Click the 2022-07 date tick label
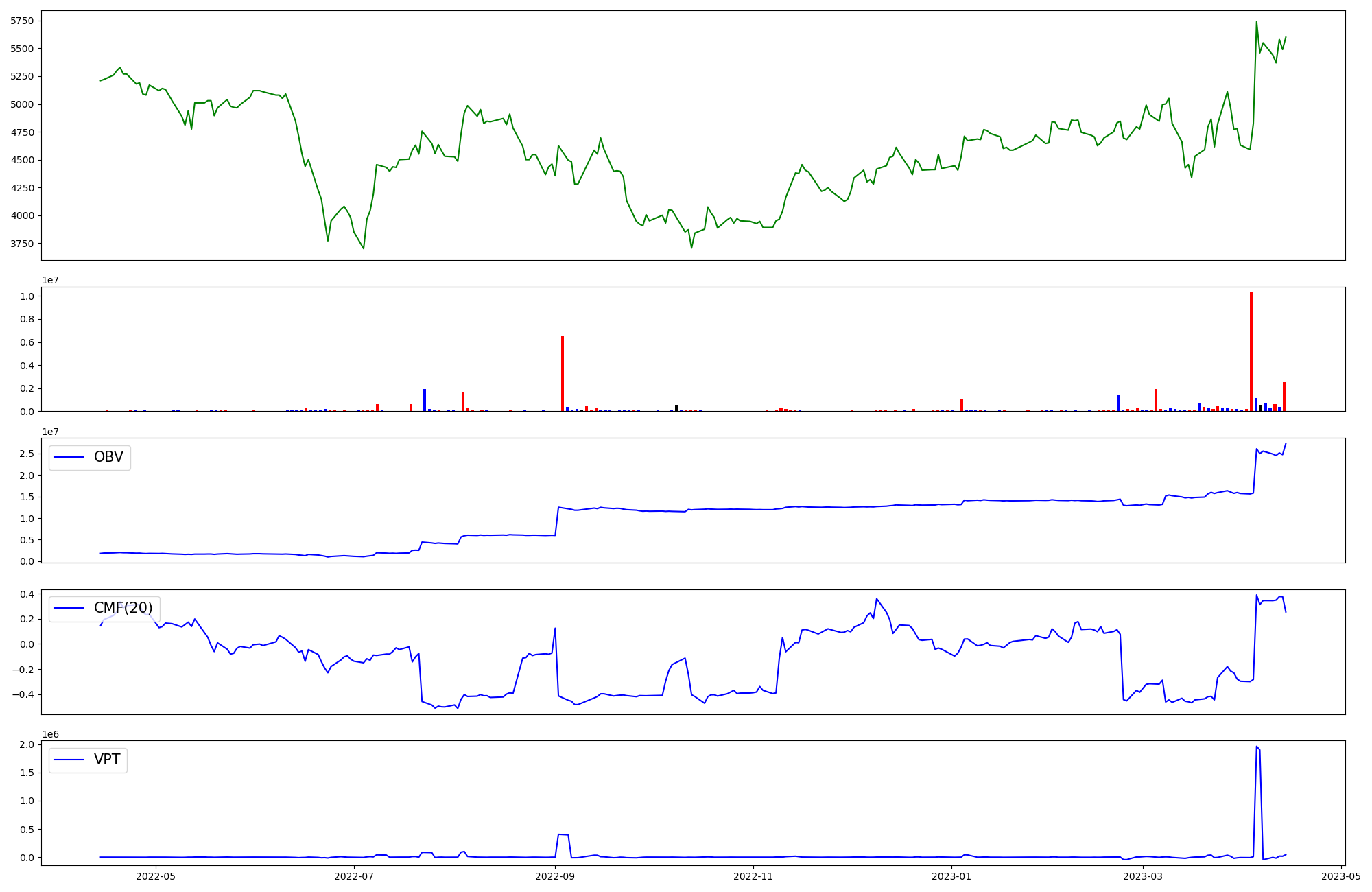Image resolution: width=1372 pixels, height=892 pixels. [354, 876]
